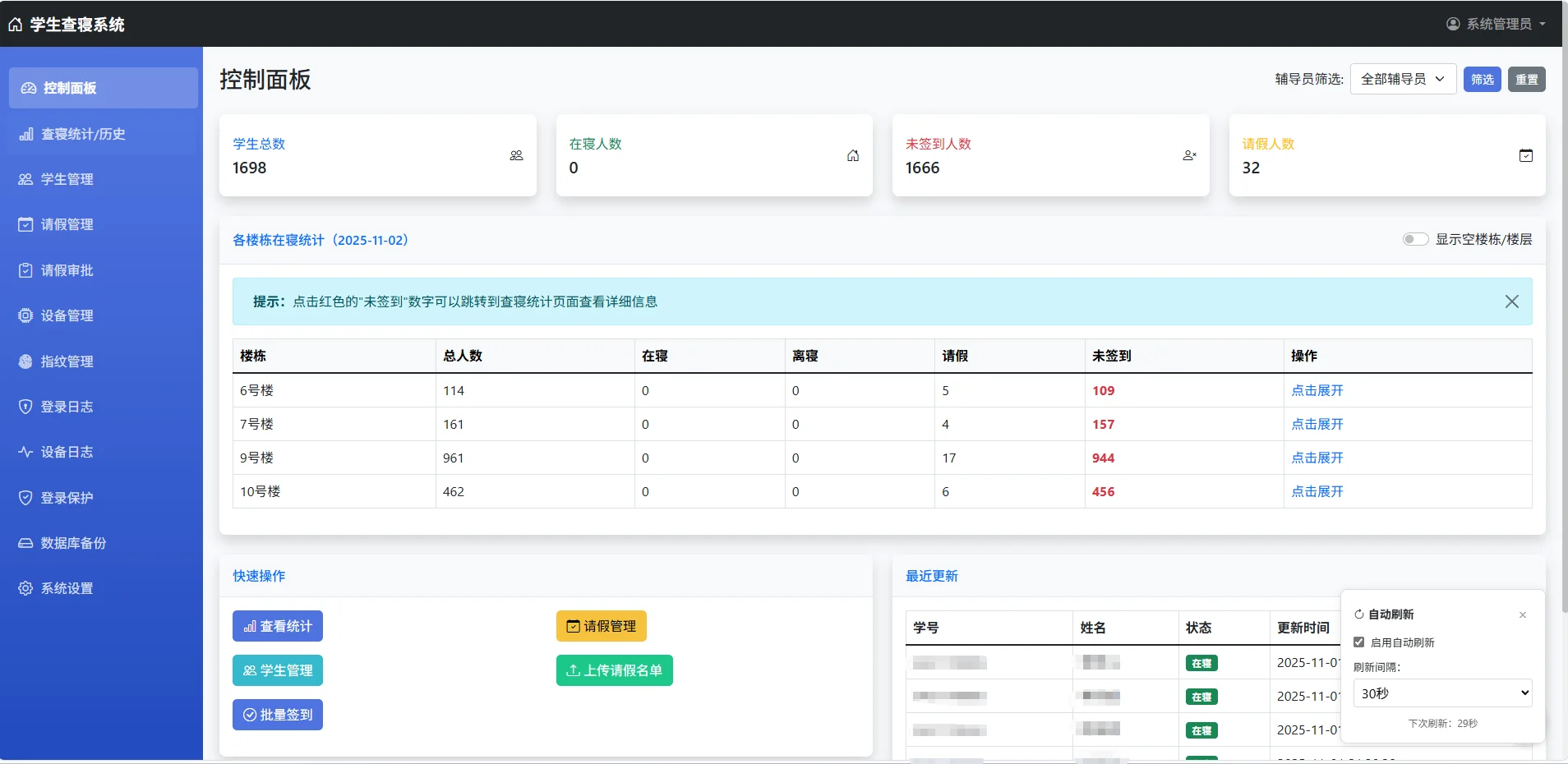Uncheck 启用自动刷新 in the refresh panel

[x=1359, y=642]
